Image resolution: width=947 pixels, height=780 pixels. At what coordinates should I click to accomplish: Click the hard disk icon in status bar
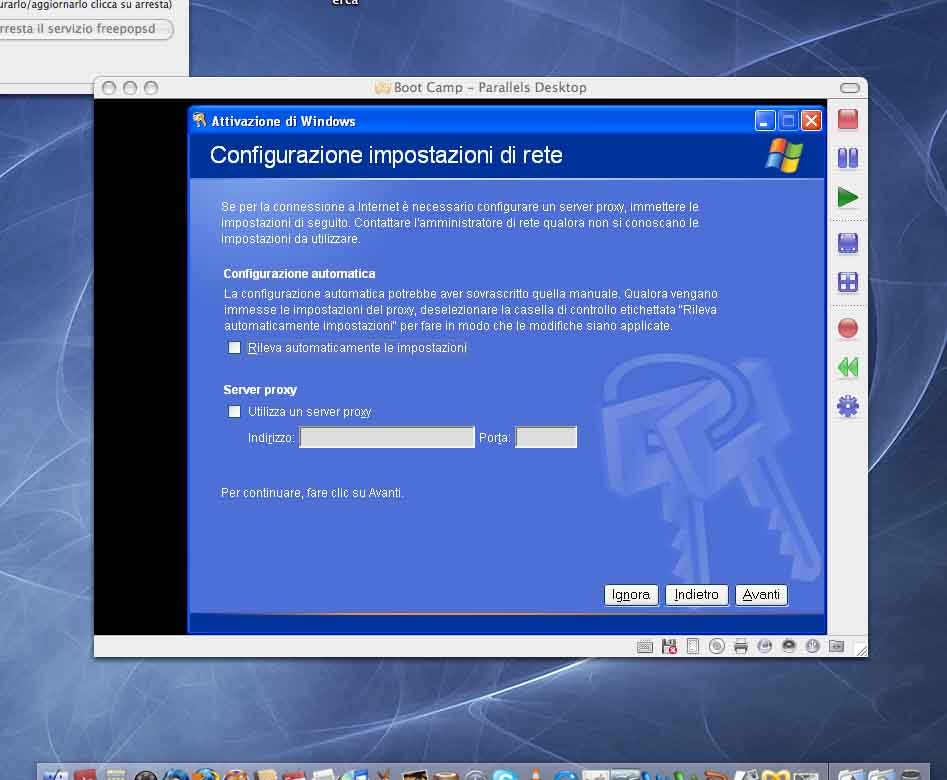coord(693,646)
